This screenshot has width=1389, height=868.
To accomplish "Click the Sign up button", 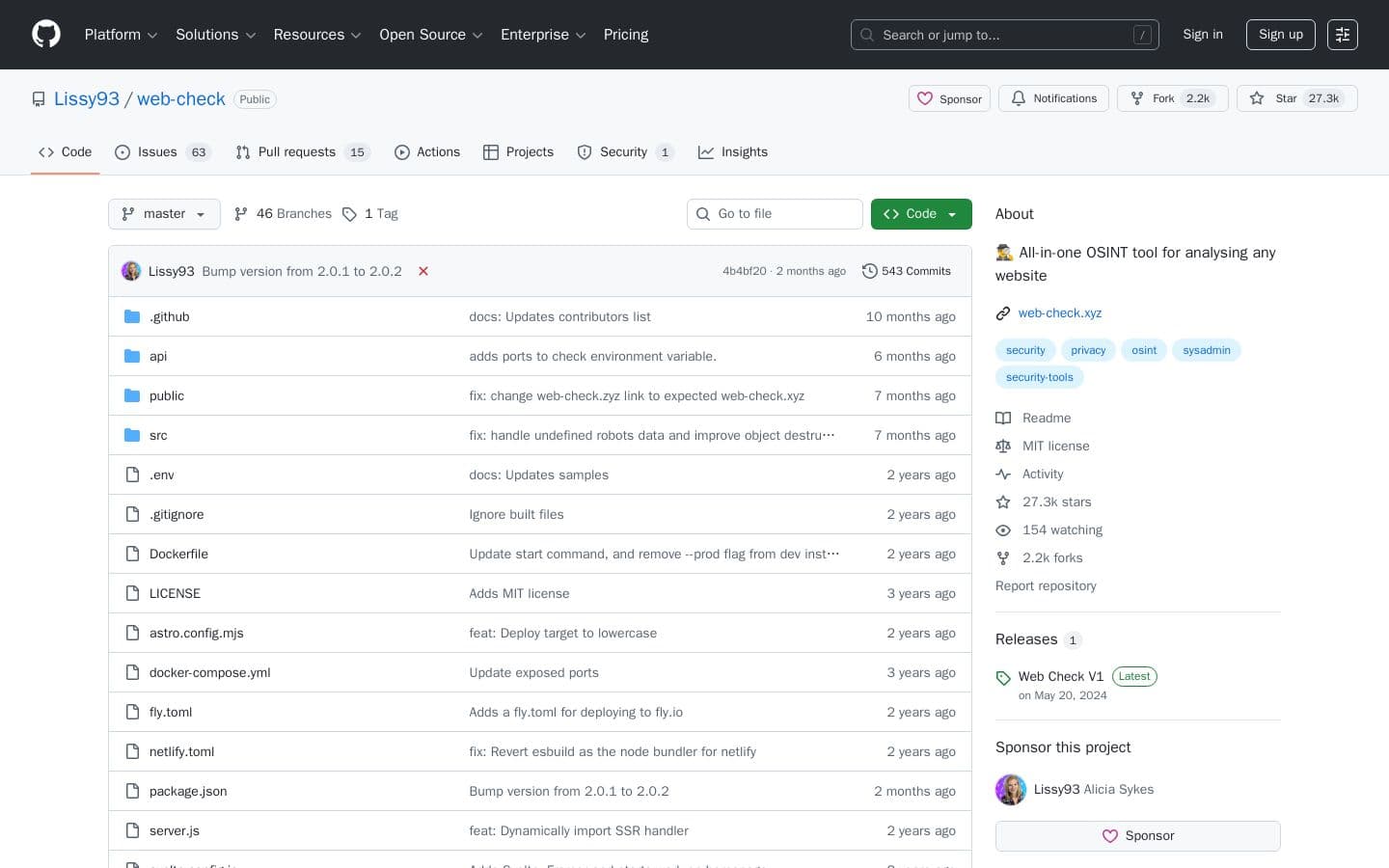I will pos(1280,35).
